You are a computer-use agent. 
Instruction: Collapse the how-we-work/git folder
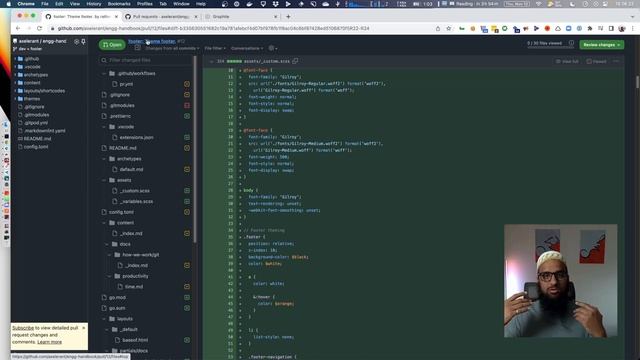(110, 255)
